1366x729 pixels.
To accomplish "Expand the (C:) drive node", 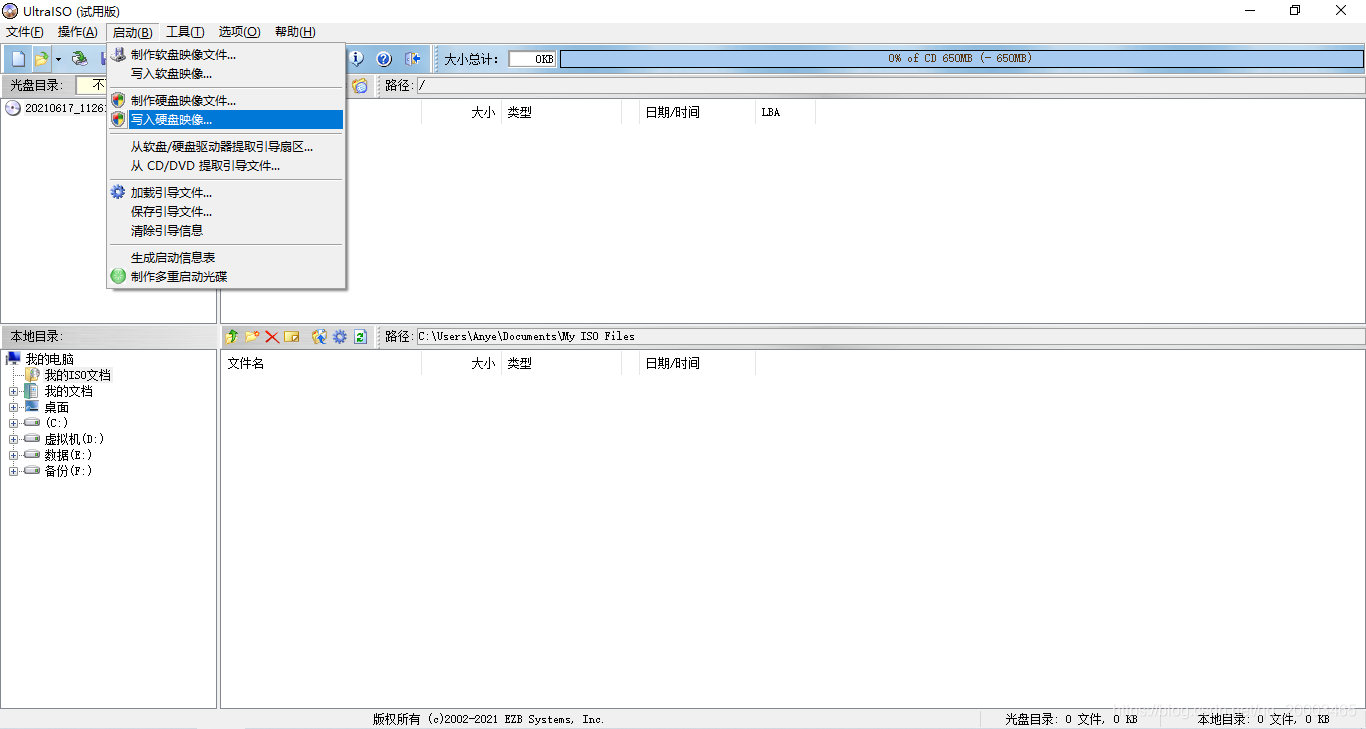I will click(14, 423).
